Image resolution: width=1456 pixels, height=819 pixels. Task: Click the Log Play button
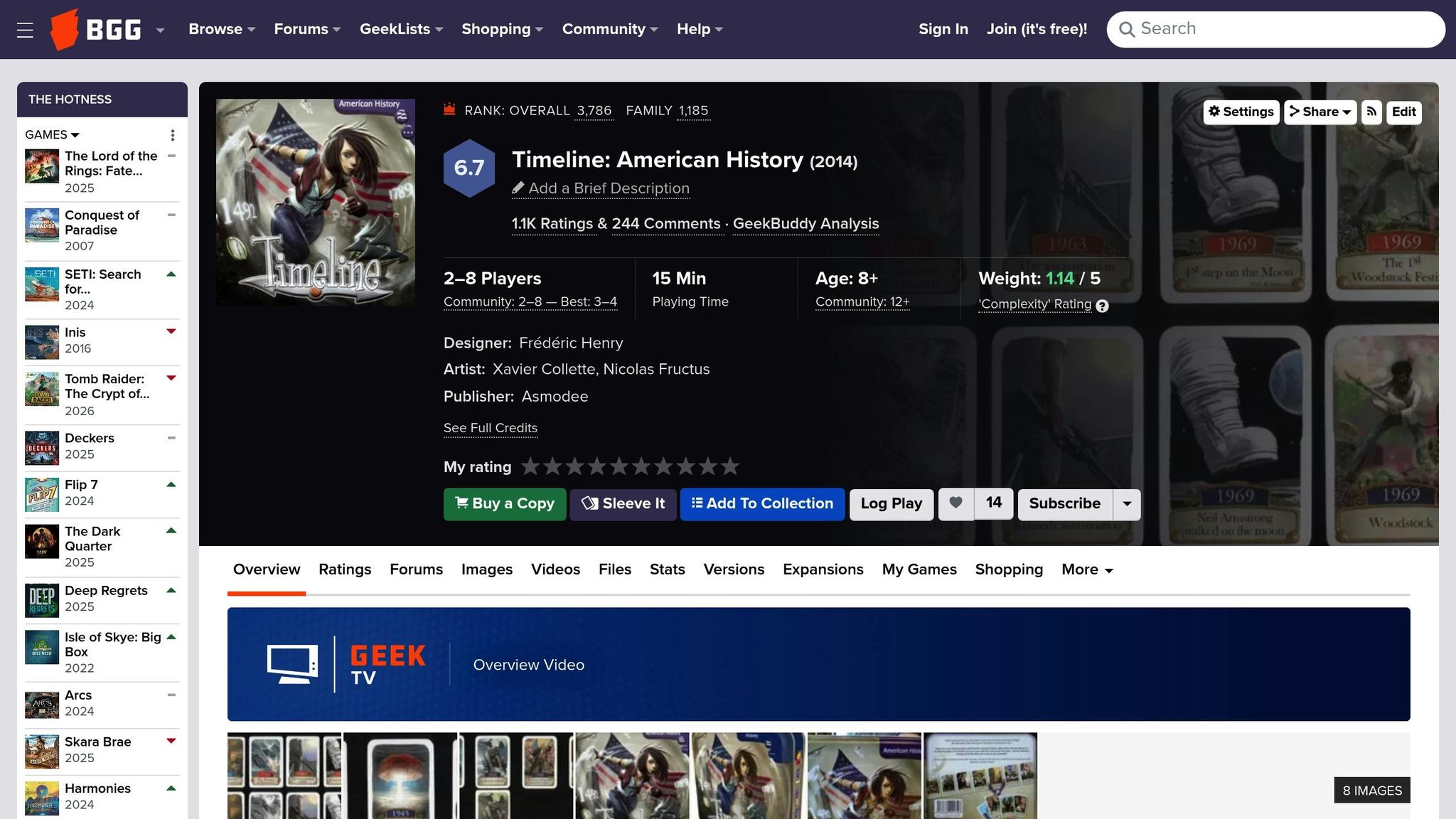click(x=892, y=504)
